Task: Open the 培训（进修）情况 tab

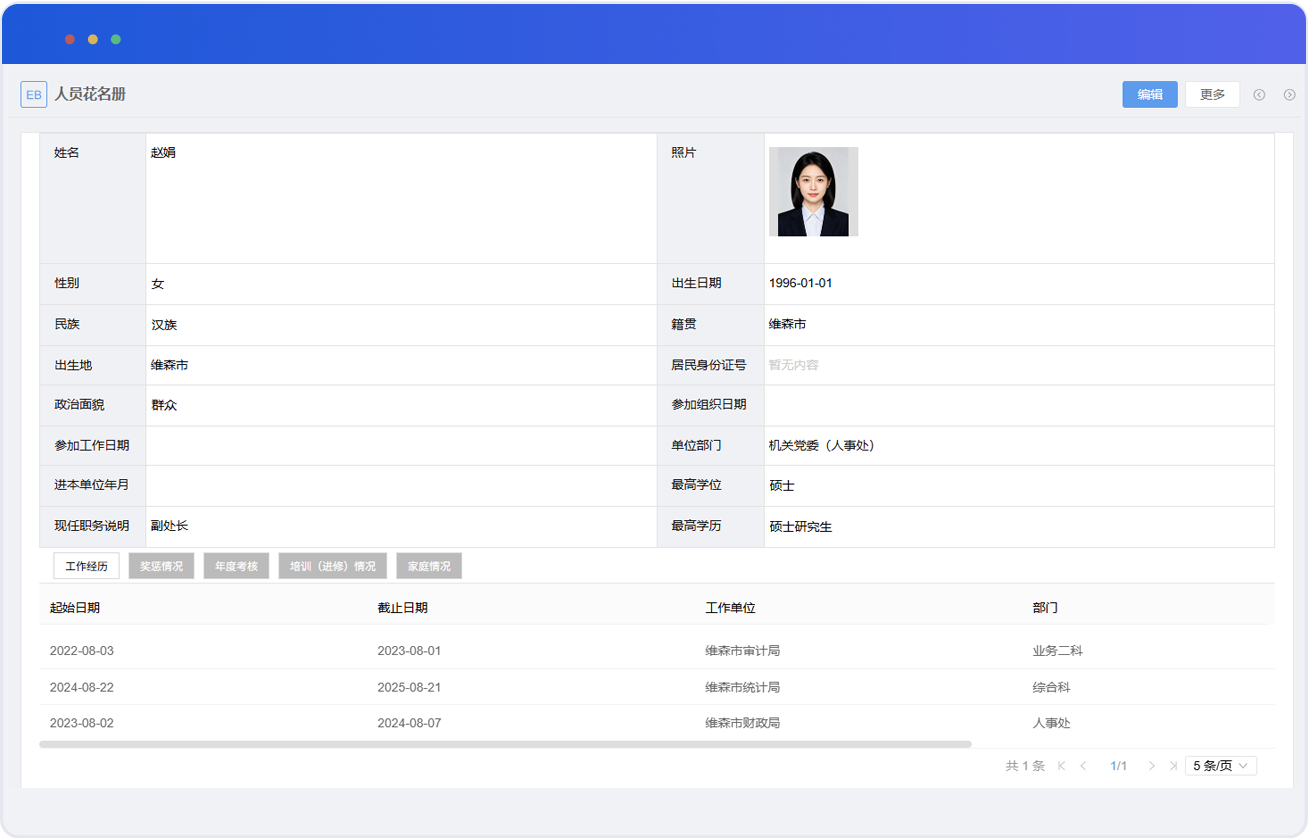Action: tap(333, 566)
